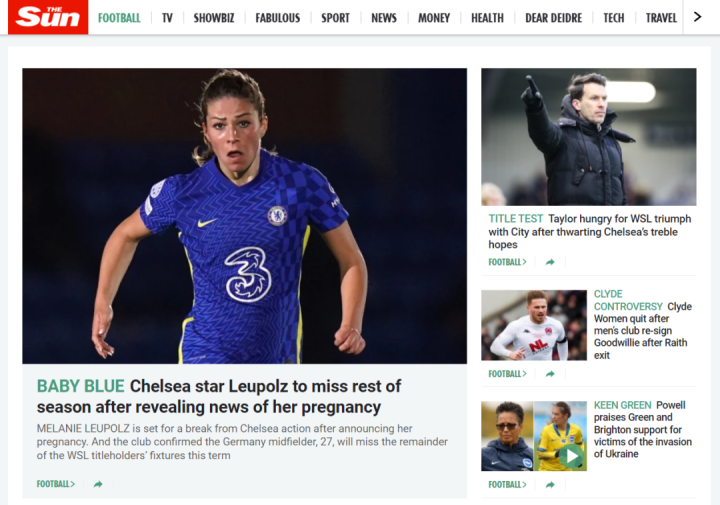Open Taylor hungry for WSL triumph headline
This screenshot has width=720, height=505.
coord(590,231)
